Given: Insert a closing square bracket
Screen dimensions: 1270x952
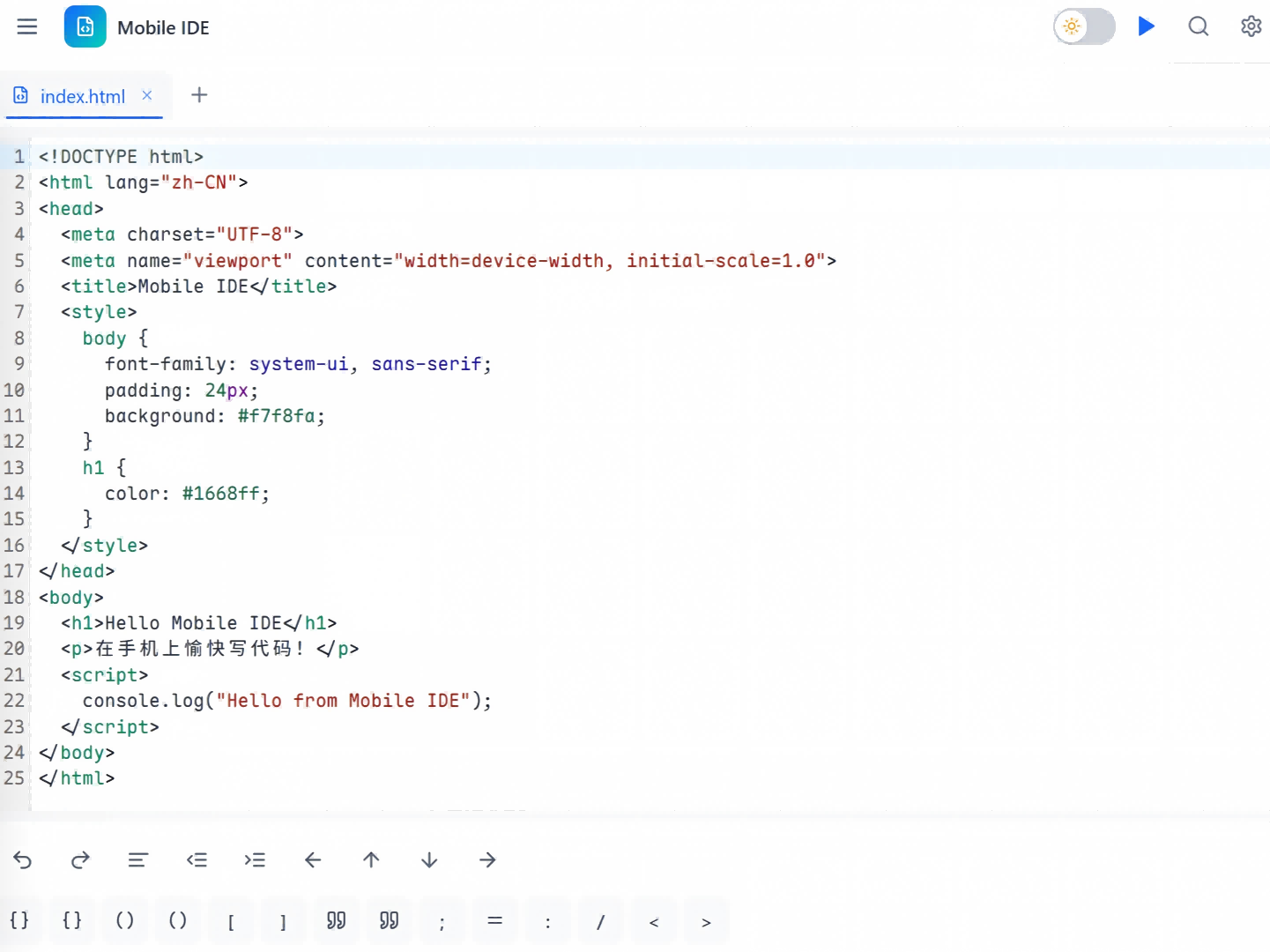Looking at the screenshot, I should pos(284,922).
